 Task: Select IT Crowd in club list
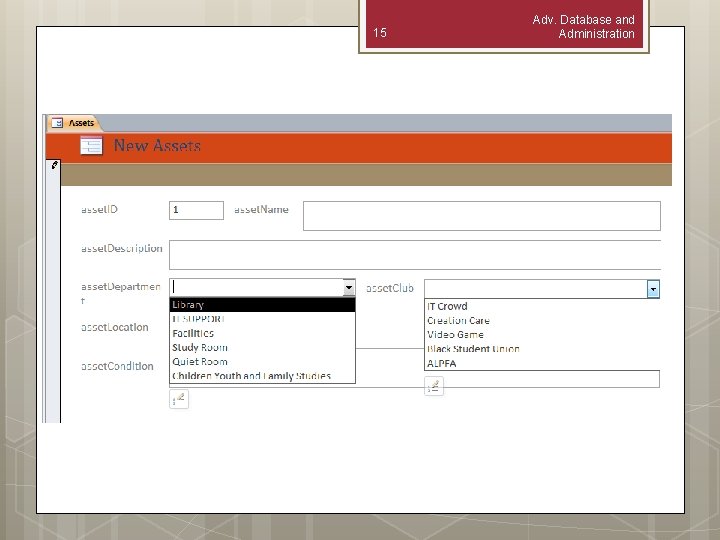tap(542, 306)
